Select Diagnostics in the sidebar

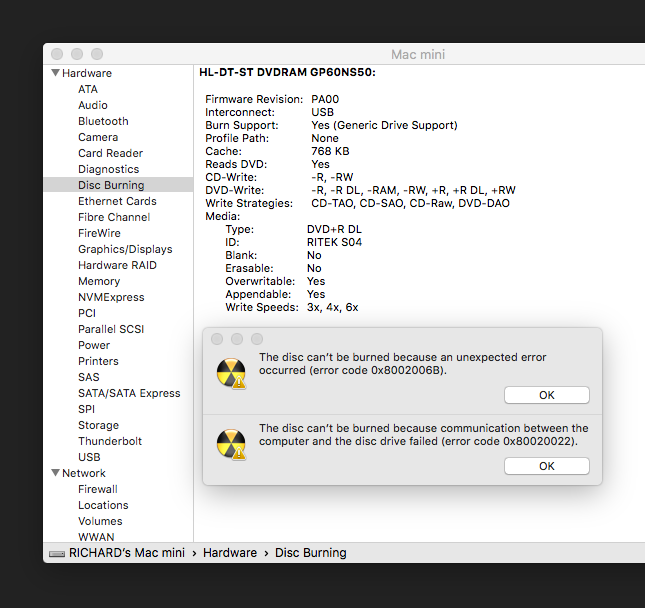[109, 169]
